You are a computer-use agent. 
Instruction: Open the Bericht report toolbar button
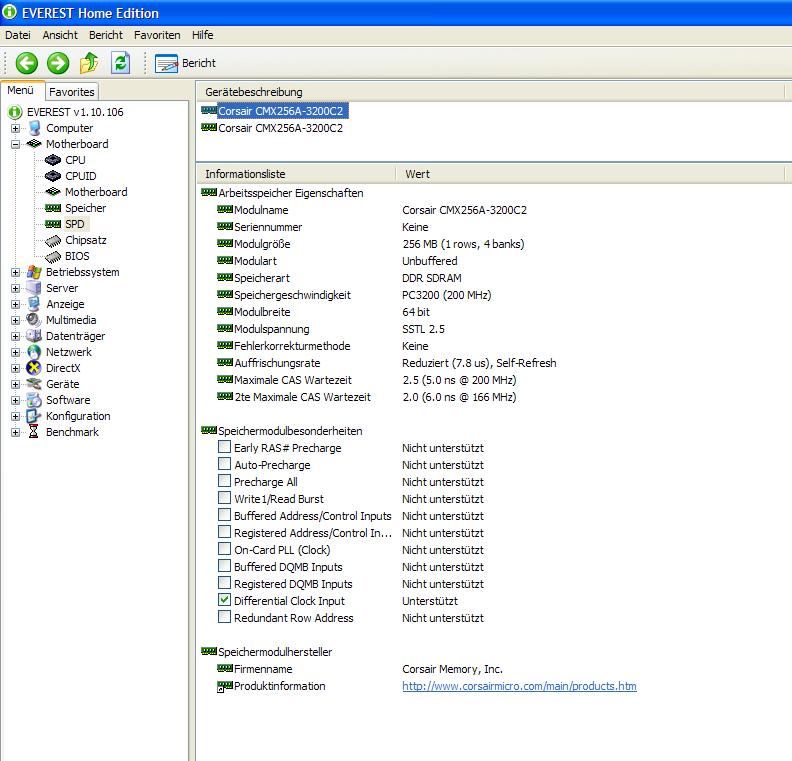[185, 64]
